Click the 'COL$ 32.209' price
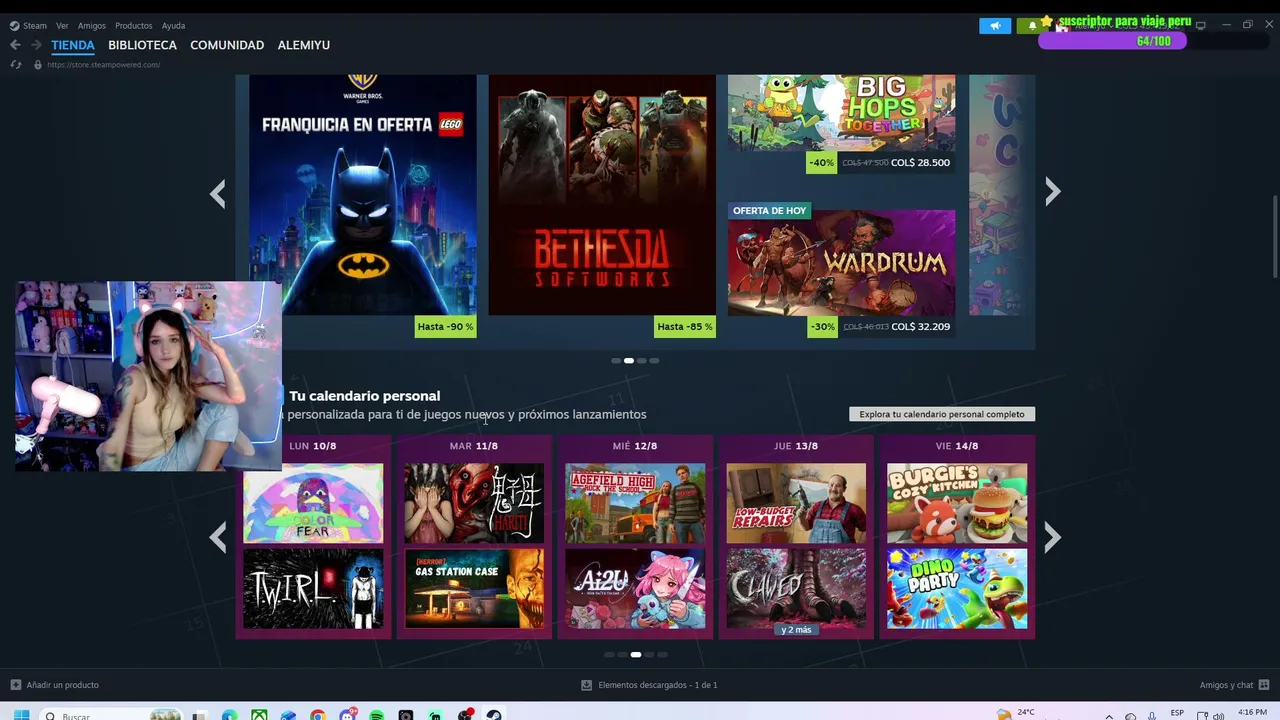The image size is (1280, 720). click(921, 327)
